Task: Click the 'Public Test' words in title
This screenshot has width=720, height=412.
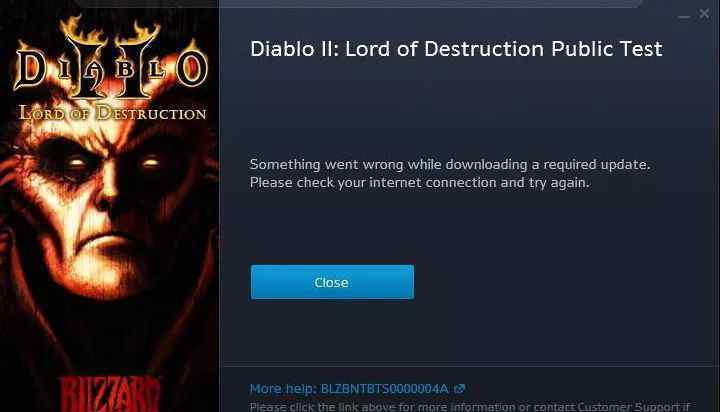Action: [607, 49]
